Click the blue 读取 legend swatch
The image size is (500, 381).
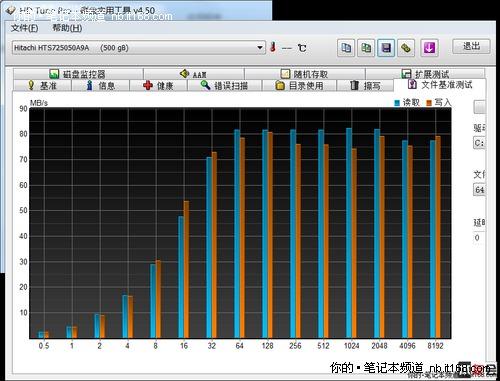coord(397,103)
